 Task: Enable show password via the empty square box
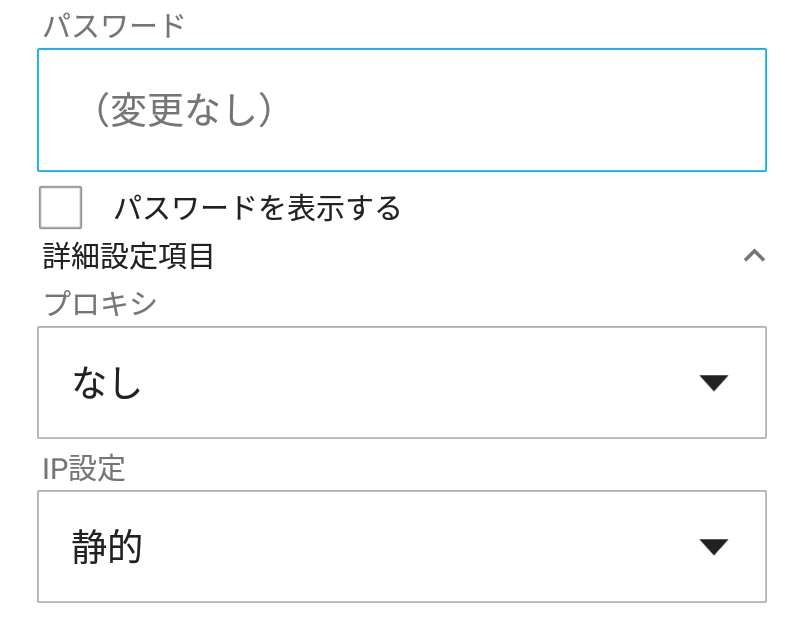point(60,207)
